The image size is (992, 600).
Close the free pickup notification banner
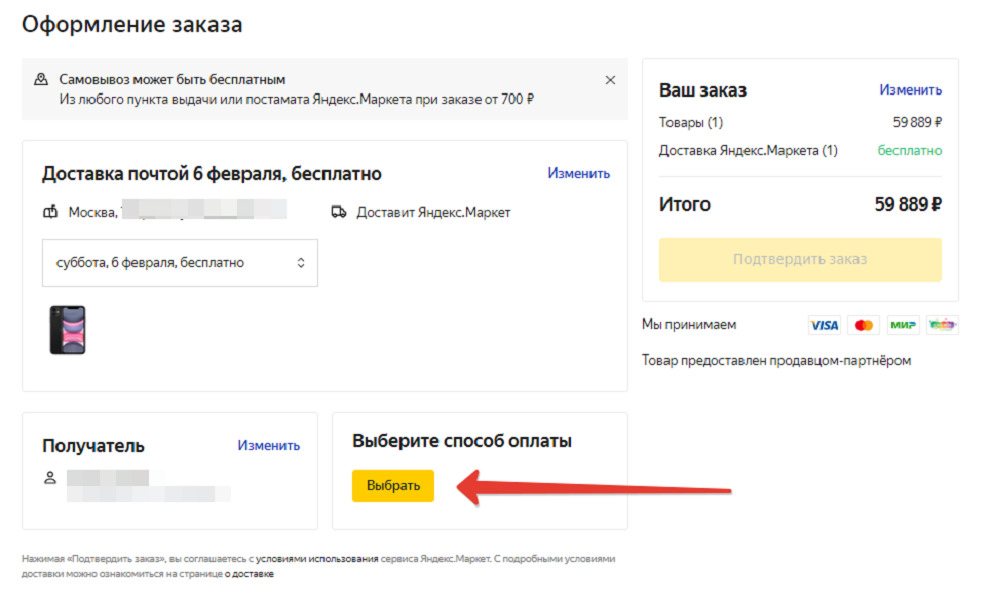click(610, 80)
